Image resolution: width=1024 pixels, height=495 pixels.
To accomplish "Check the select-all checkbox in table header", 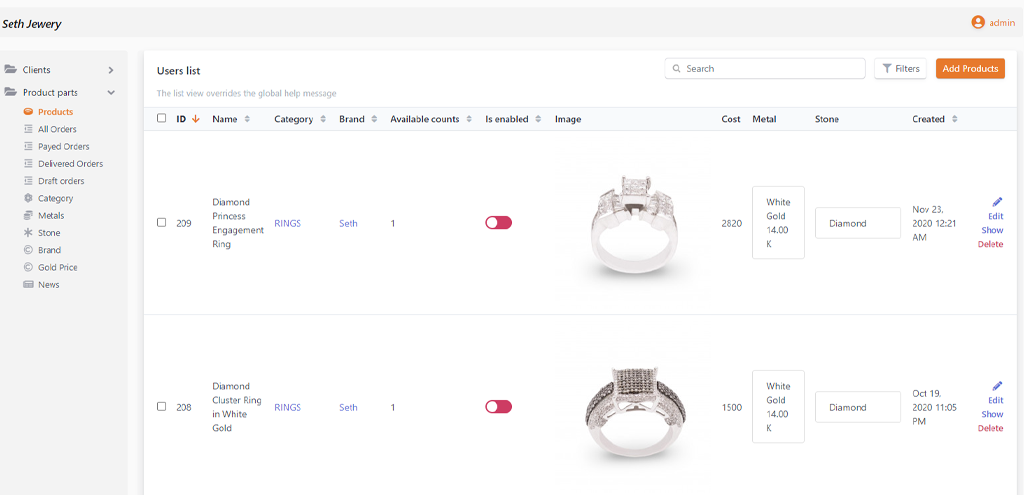I will click(x=162, y=119).
